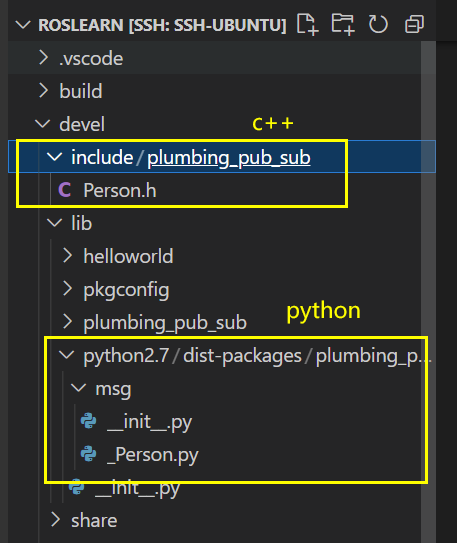Open the _Person.py file
The width and height of the screenshot is (457, 543).
(x=153, y=455)
